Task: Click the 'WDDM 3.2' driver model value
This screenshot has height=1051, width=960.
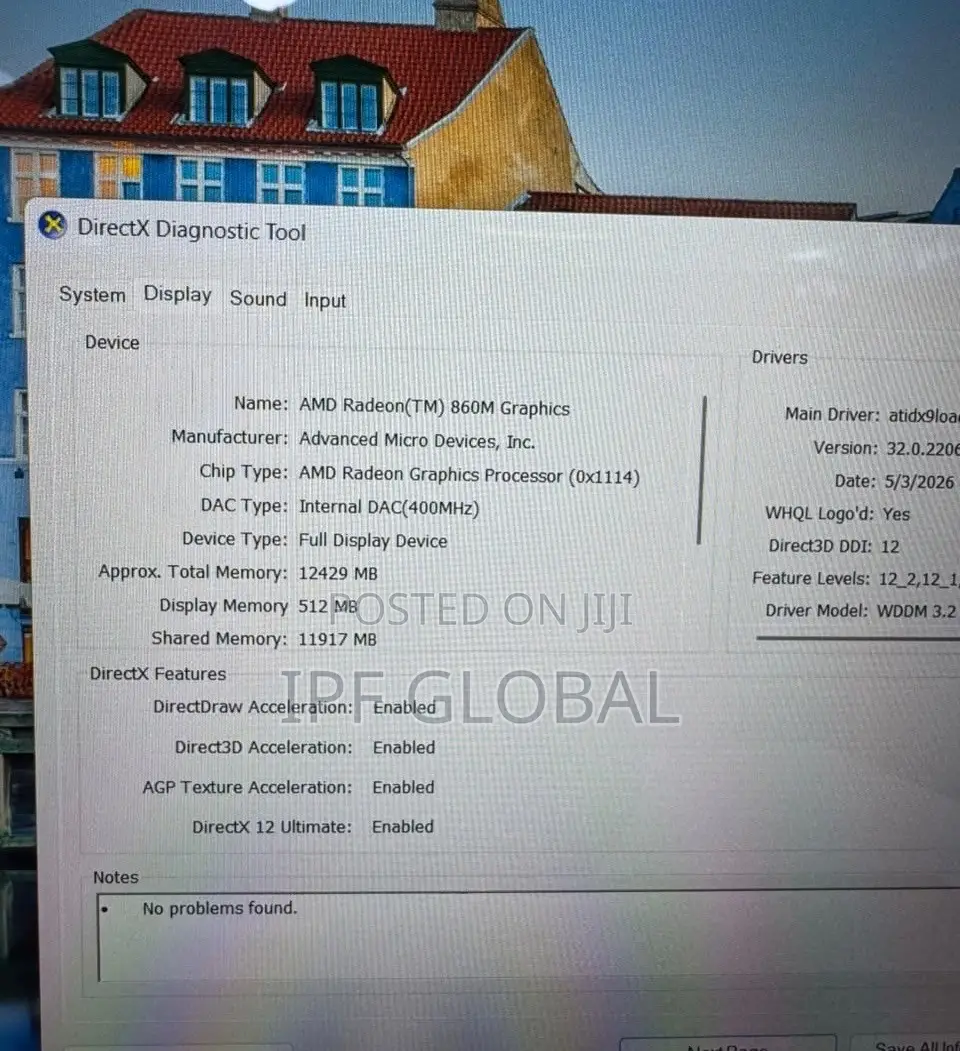Action: tap(916, 611)
